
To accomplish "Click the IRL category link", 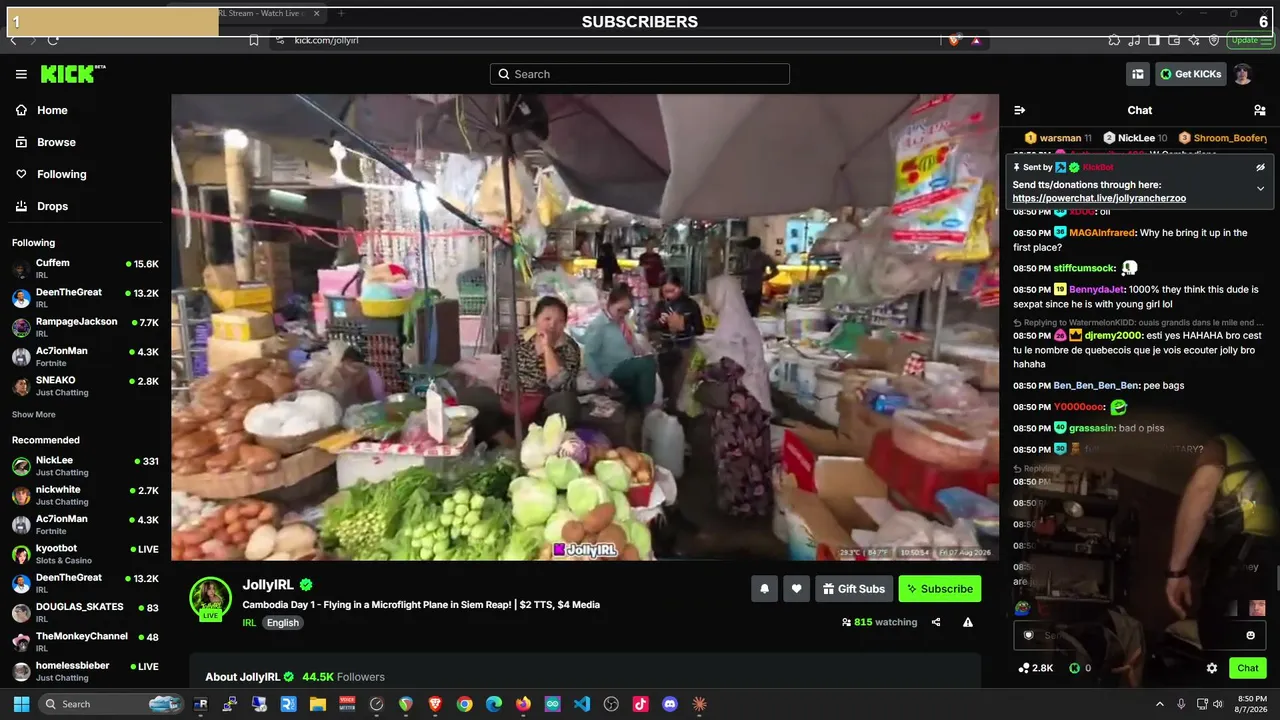I will 249,622.
